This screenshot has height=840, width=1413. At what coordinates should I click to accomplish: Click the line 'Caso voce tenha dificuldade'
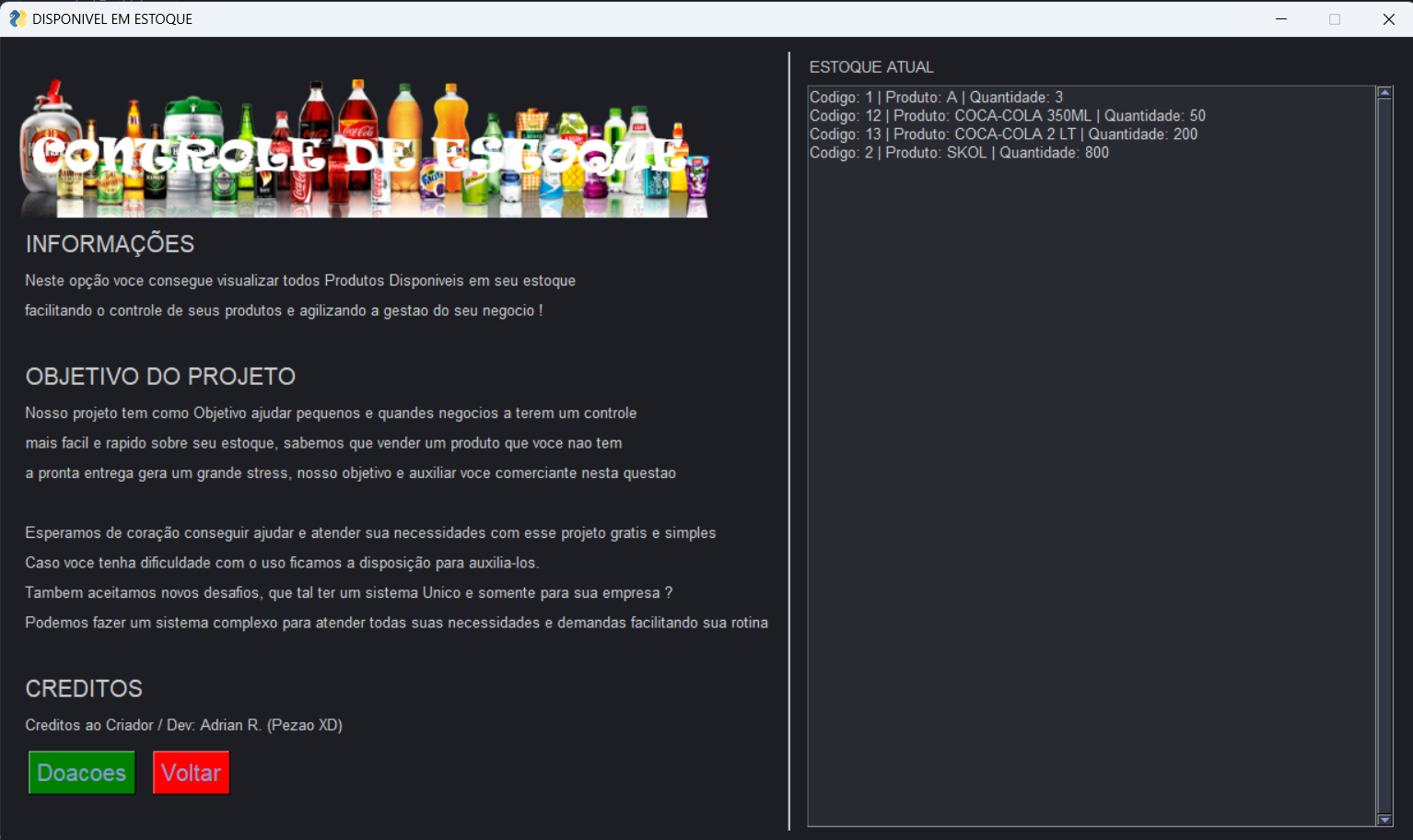[282, 563]
